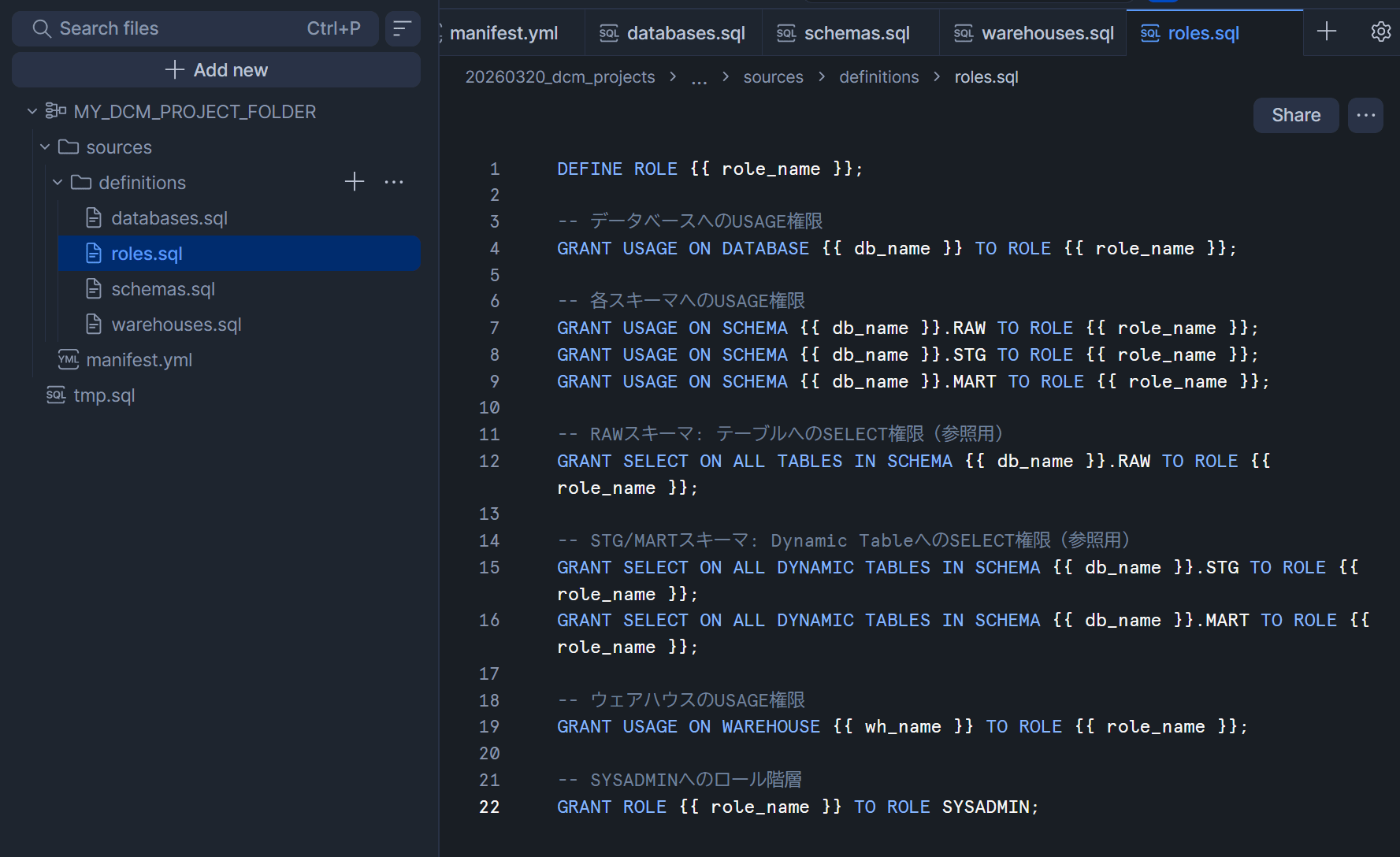Click the Share button
This screenshot has height=857, width=1400.
pyautogui.click(x=1295, y=115)
